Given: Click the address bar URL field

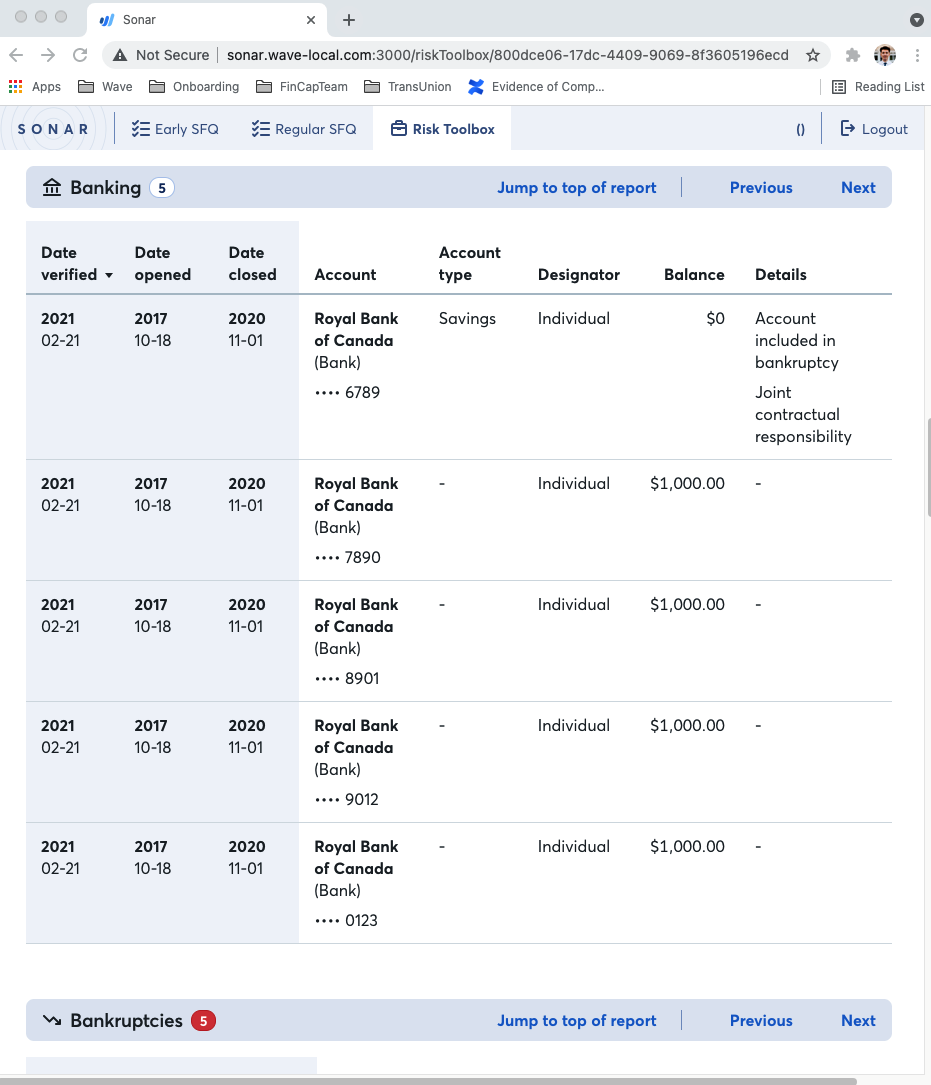Looking at the screenshot, I should click(x=507, y=55).
